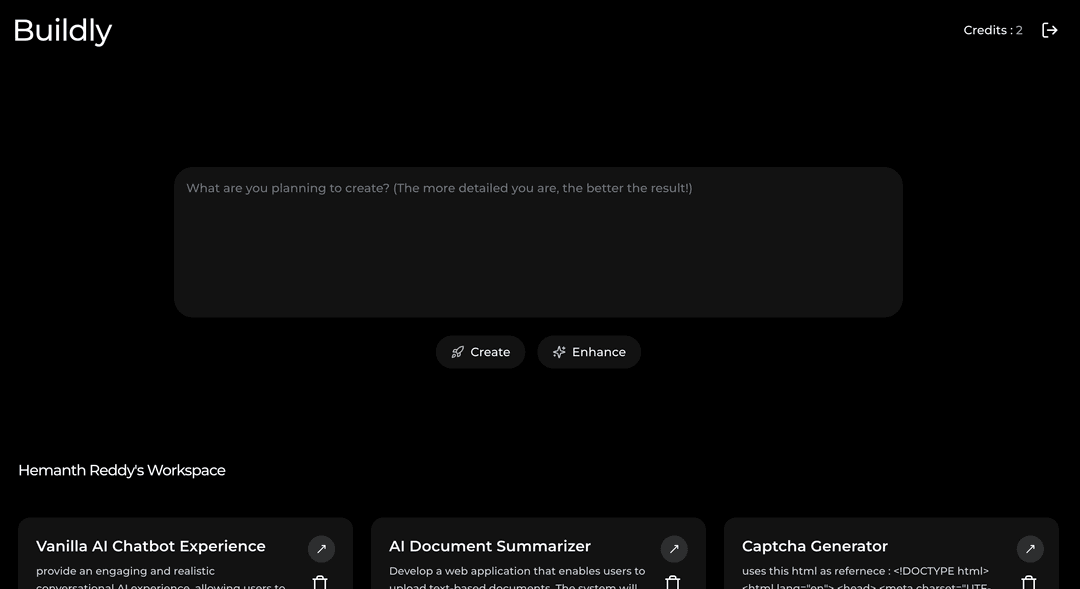
Task: Click the sparkle icon inside Enhance
Action: point(559,352)
